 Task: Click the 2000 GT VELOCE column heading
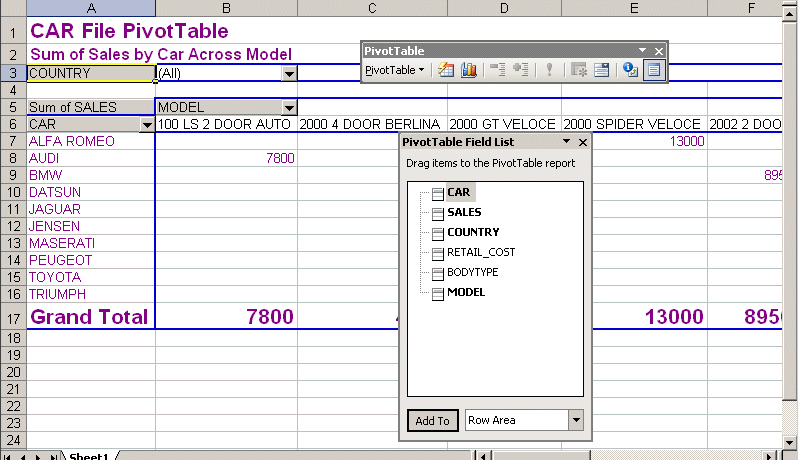[x=502, y=124]
